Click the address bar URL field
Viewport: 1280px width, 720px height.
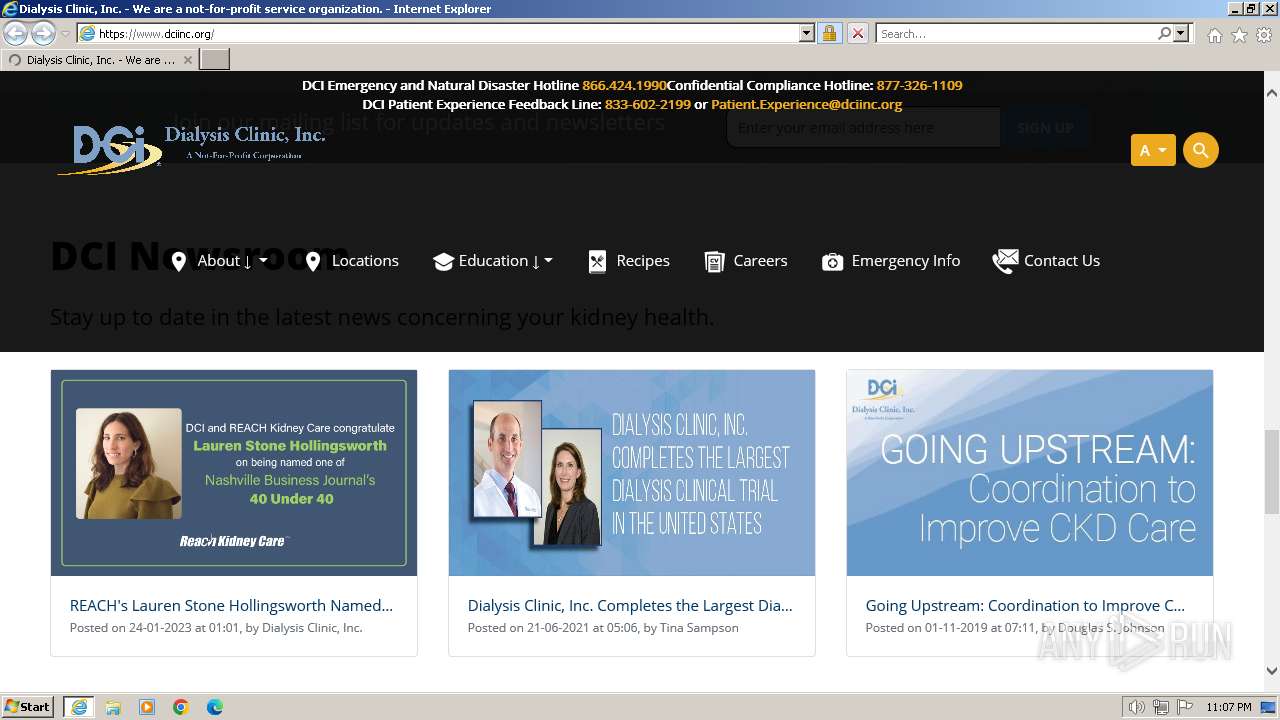[447, 34]
